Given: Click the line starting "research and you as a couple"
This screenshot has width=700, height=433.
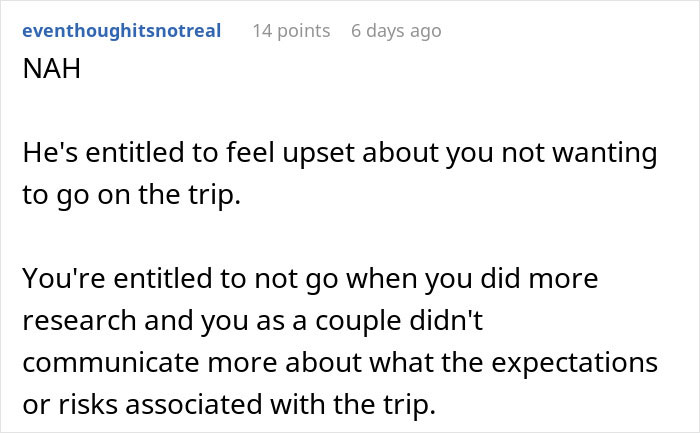Looking at the screenshot, I should [x=265, y=319].
